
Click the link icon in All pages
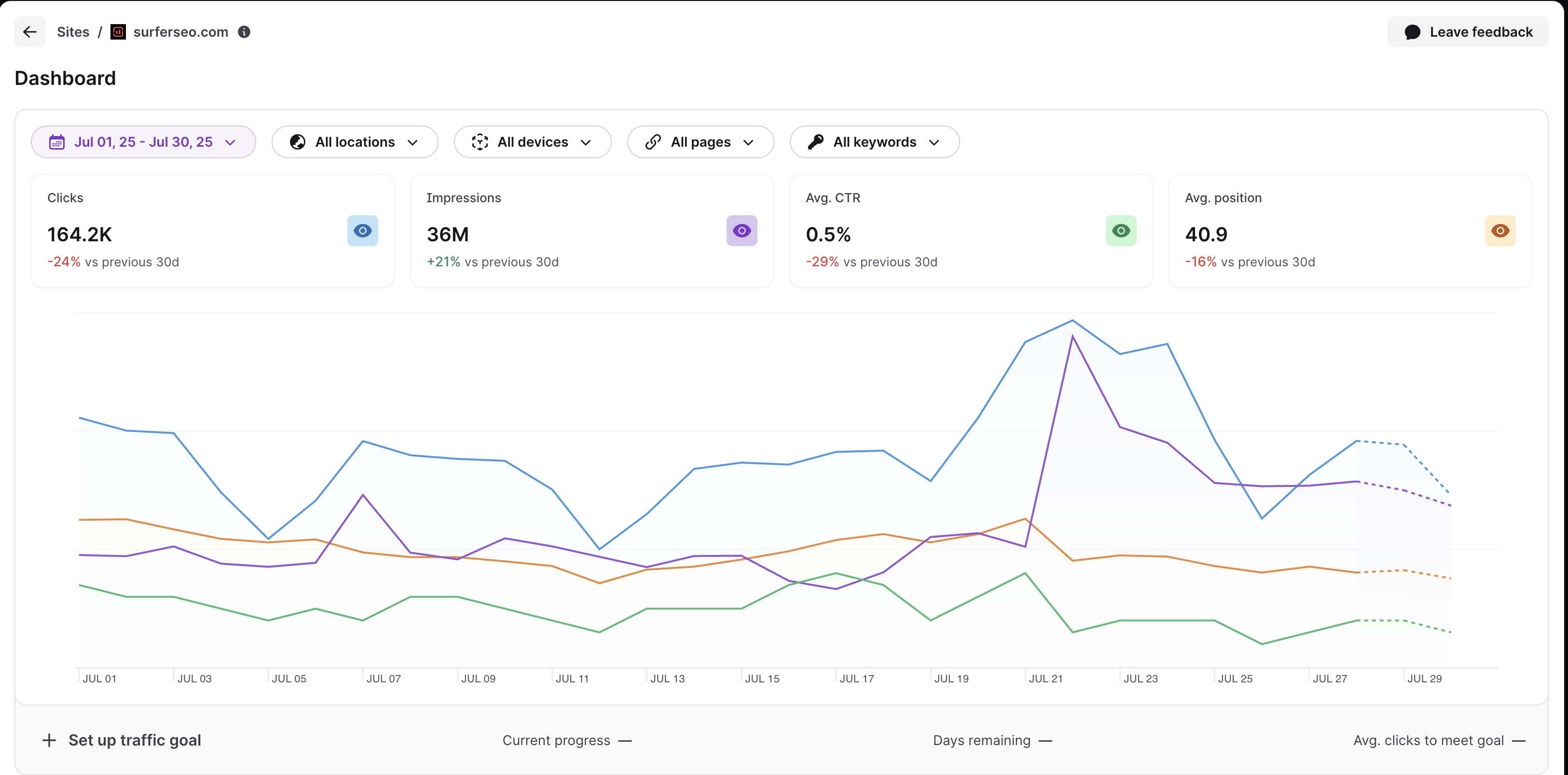coord(653,142)
